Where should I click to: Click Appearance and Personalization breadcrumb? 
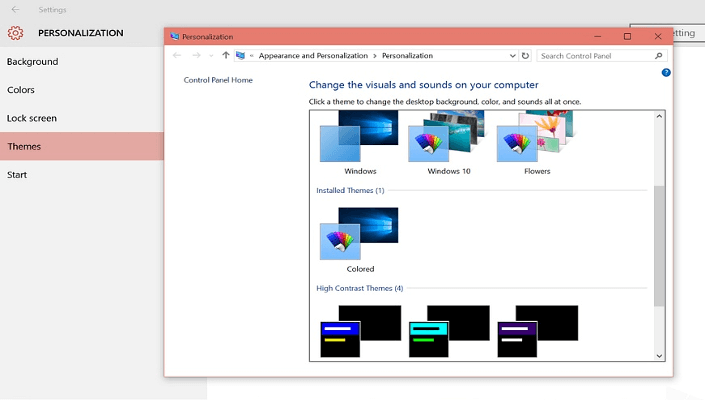tap(313, 56)
